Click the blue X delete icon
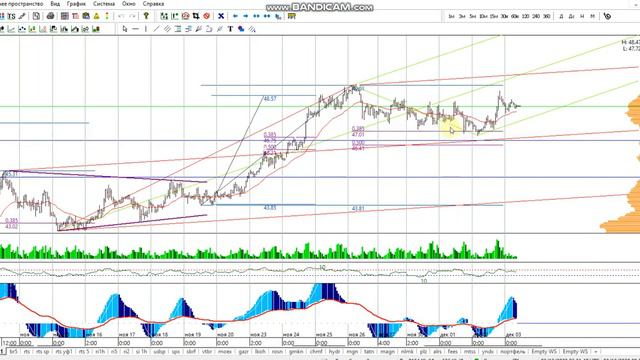640x360 pixels. click(x=221, y=16)
